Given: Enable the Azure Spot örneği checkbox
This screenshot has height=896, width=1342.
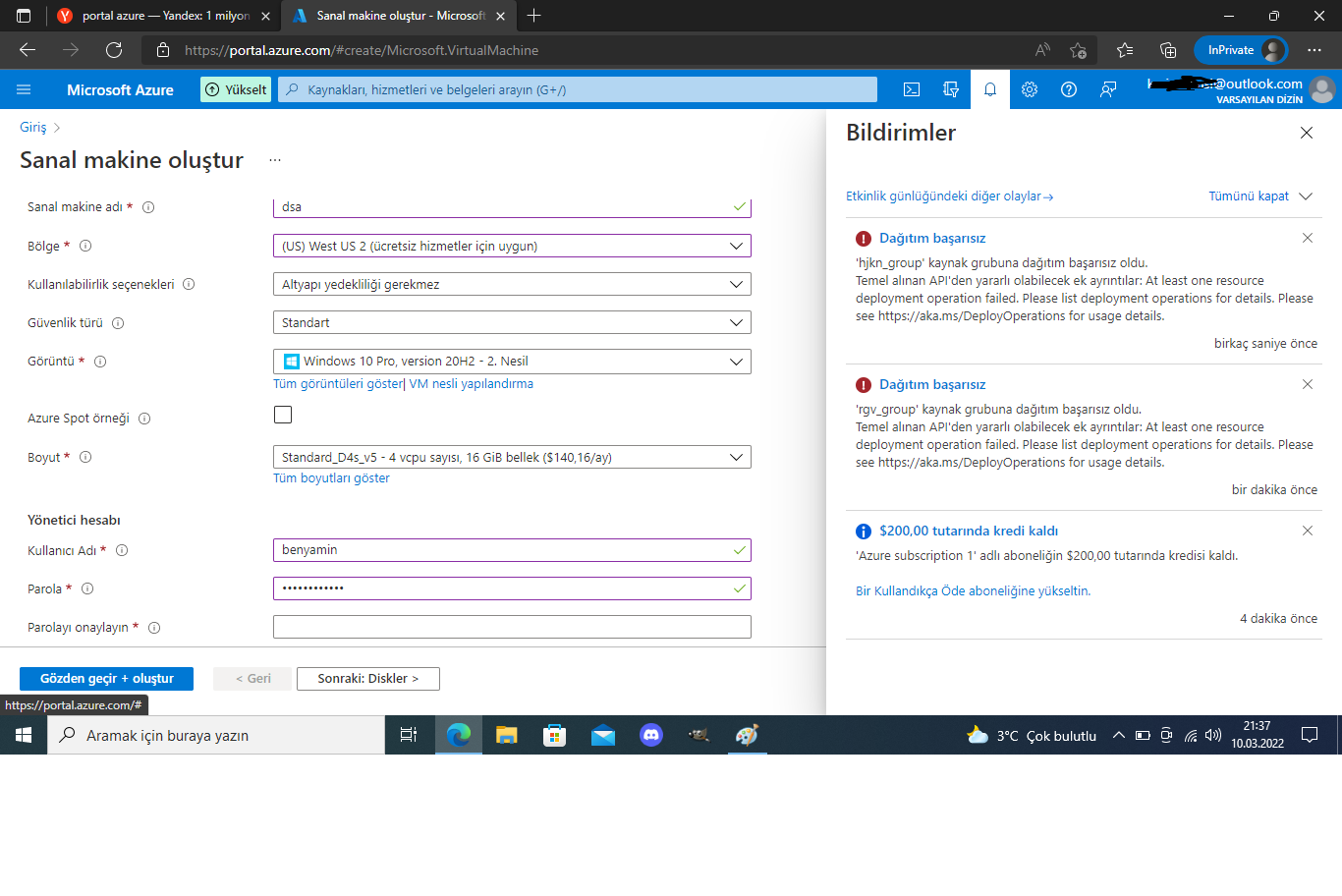Looking at the screenshot, I should pos(283,415).
